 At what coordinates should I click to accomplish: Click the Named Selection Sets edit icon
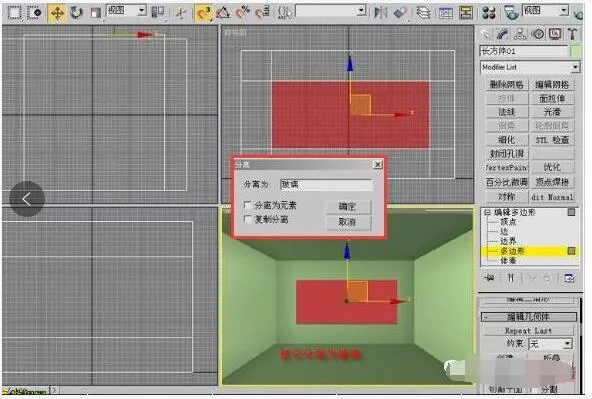pos(285,13)
